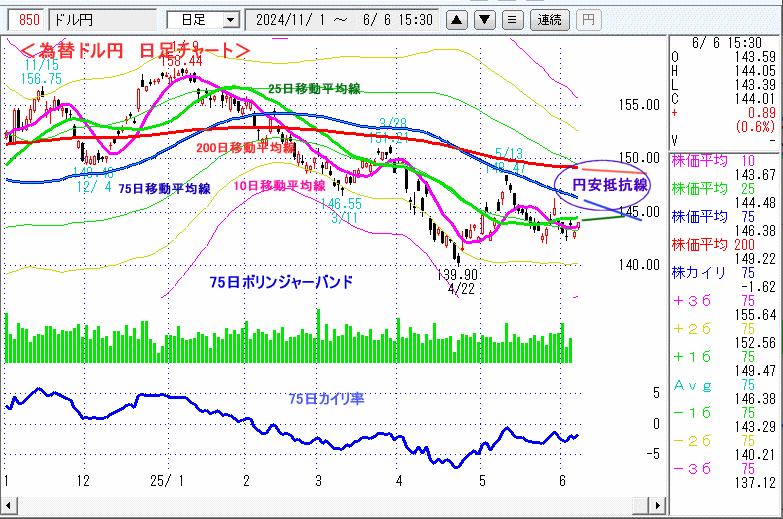Click the -2σ legend entry

click(x=714, y=441)
